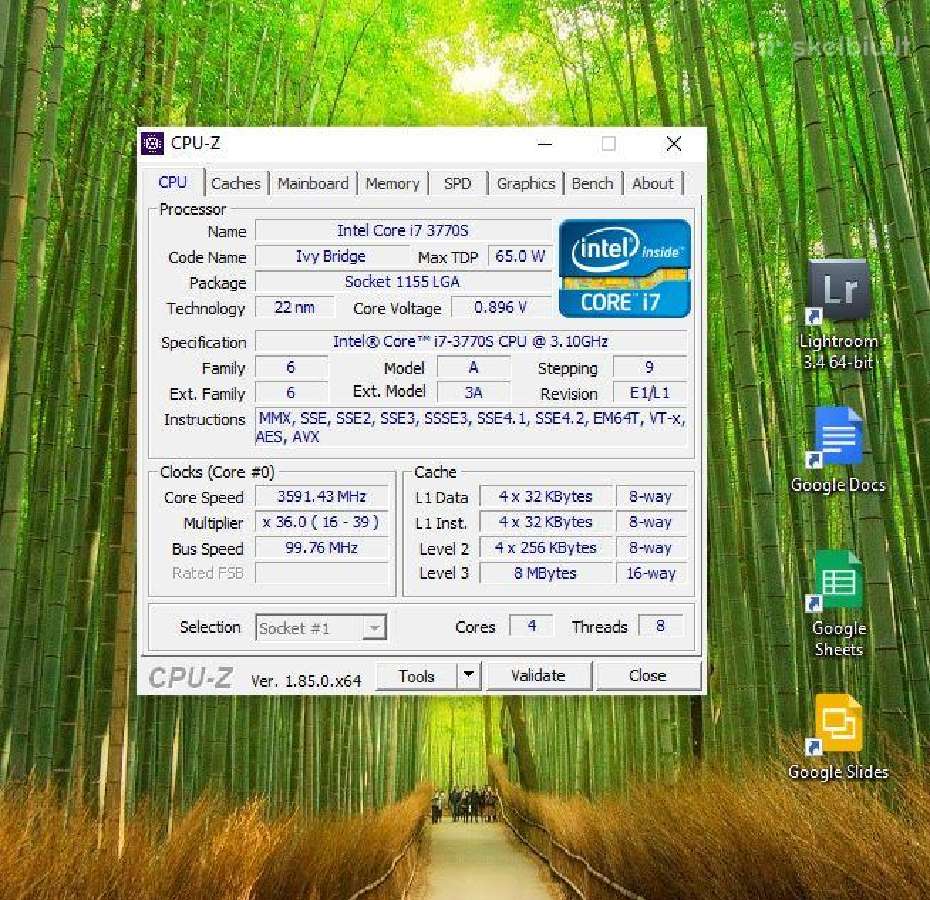Viewport: 930px width, 900px height.
Task: Close CPU-Z with the X button
Action: point(674,143)
